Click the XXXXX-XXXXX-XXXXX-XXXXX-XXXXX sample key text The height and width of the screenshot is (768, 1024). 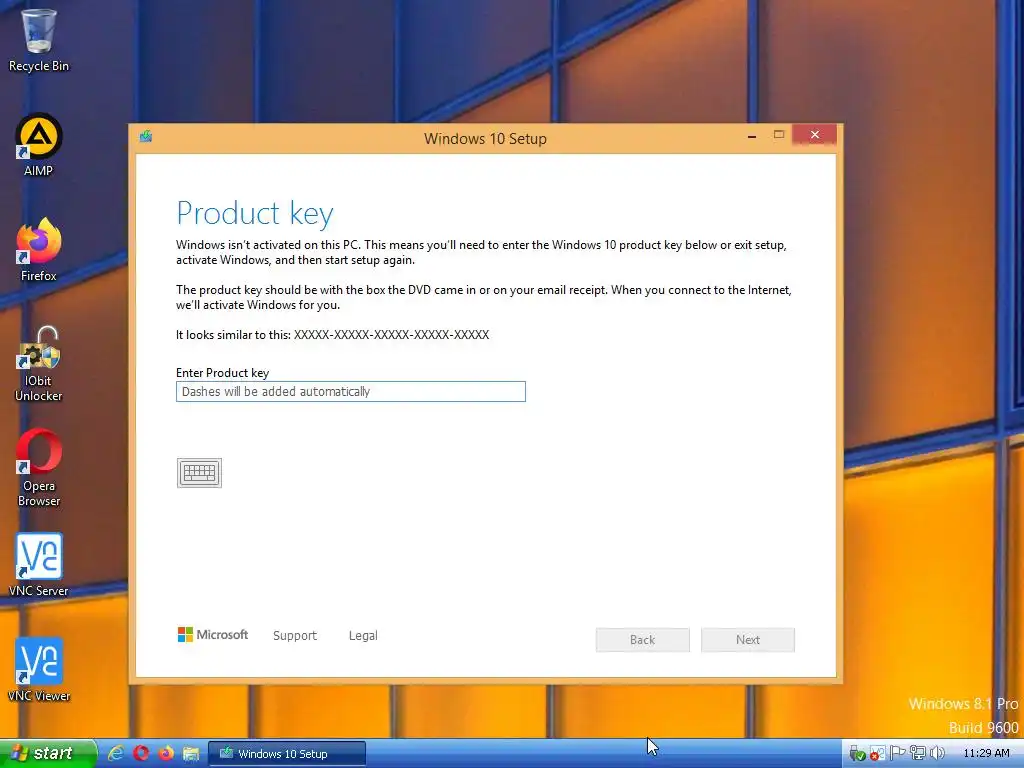click(x=391, y=335)
